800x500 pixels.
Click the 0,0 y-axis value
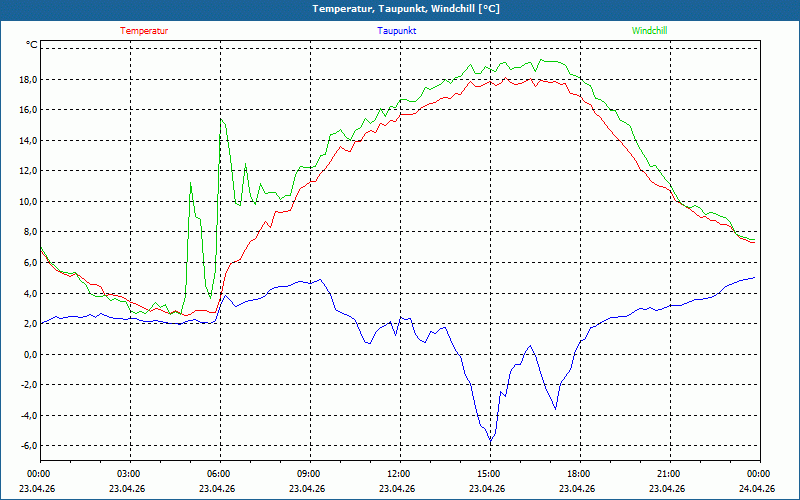(31, 354)
